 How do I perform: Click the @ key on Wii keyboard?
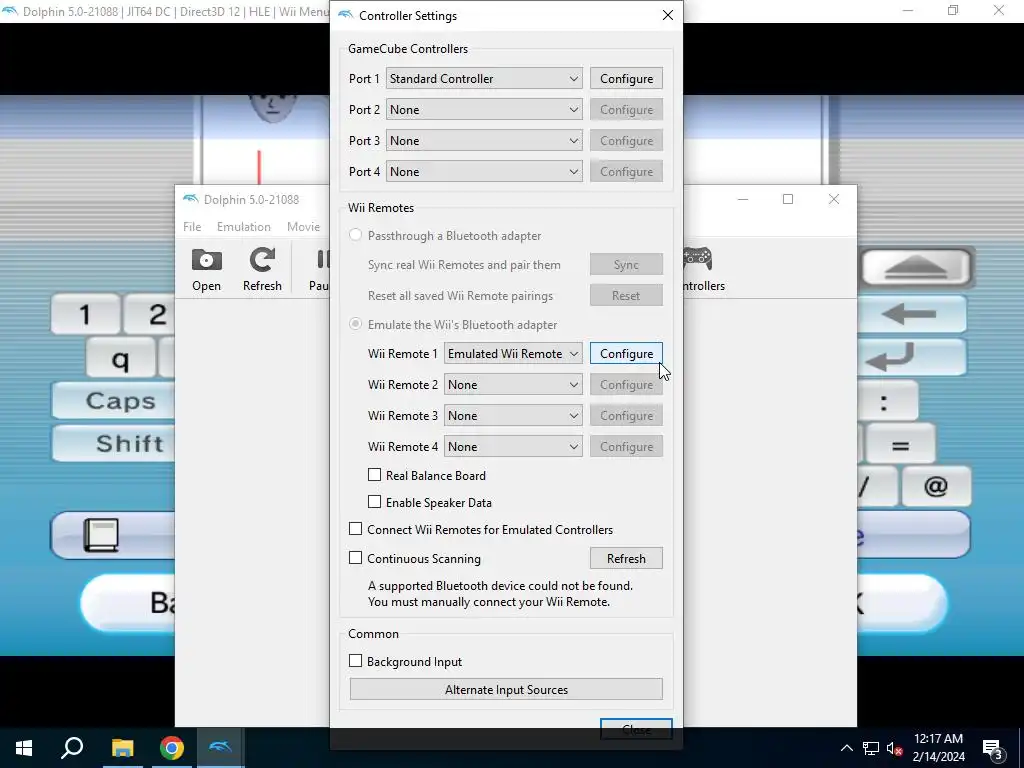[x=936, y=487]
